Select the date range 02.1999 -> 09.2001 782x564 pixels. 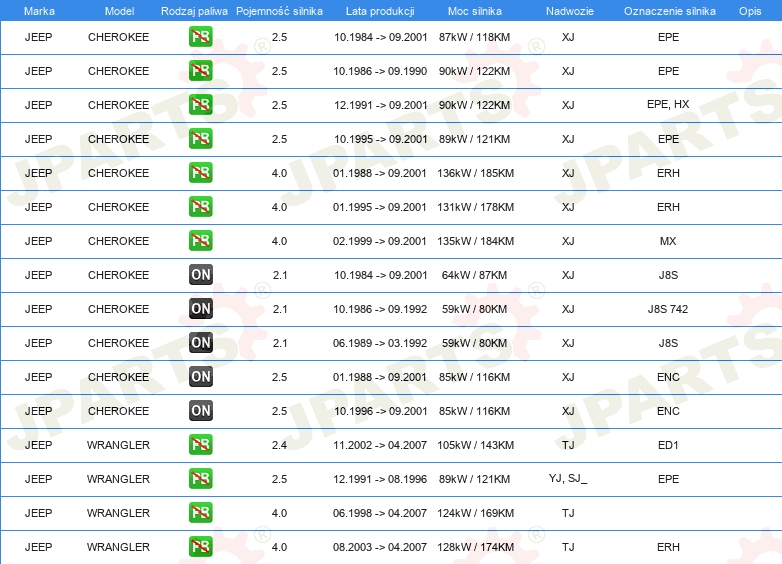tap(380, 241)
